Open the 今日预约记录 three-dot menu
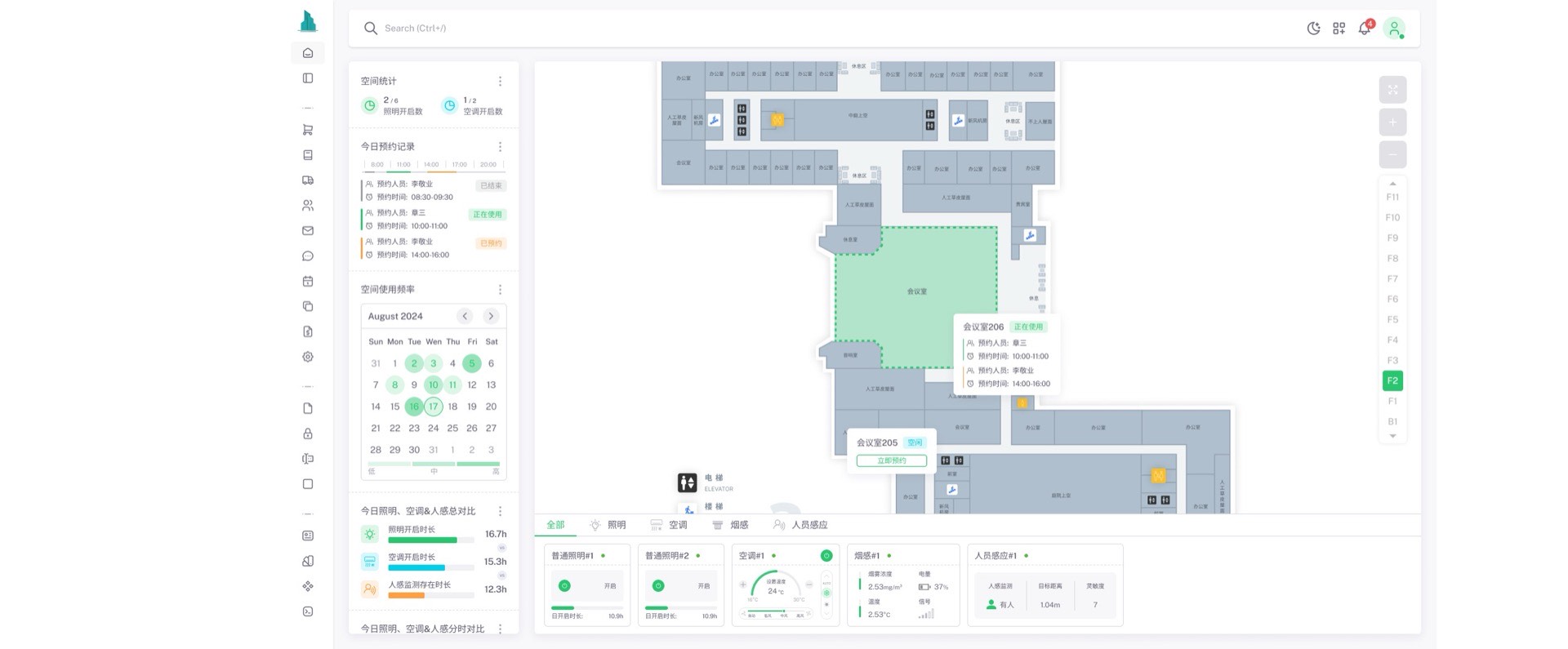Viewport: 1568px width, 649px height. (500, 147)
